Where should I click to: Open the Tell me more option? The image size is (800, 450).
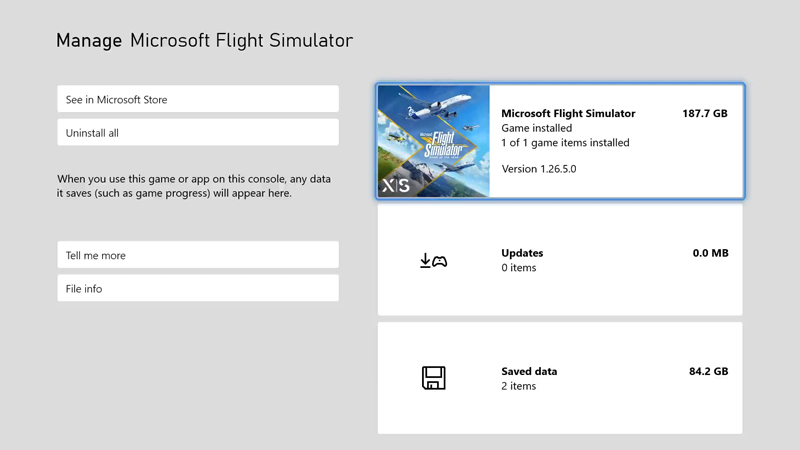[x=198, y=255]
